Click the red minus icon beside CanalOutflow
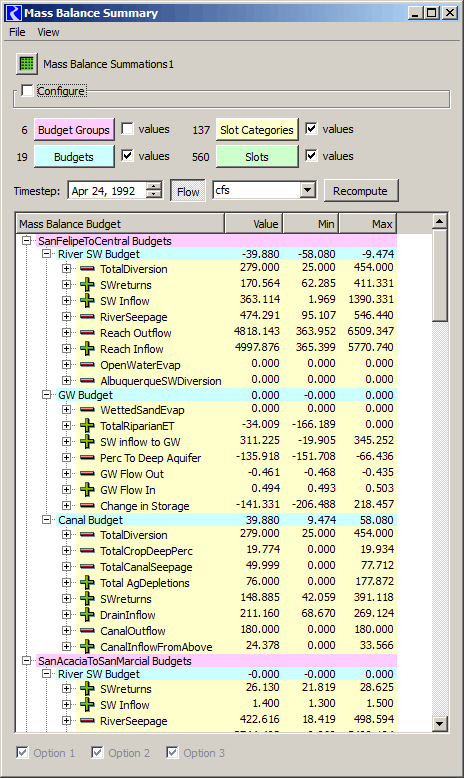 click(x=87, y=631)
